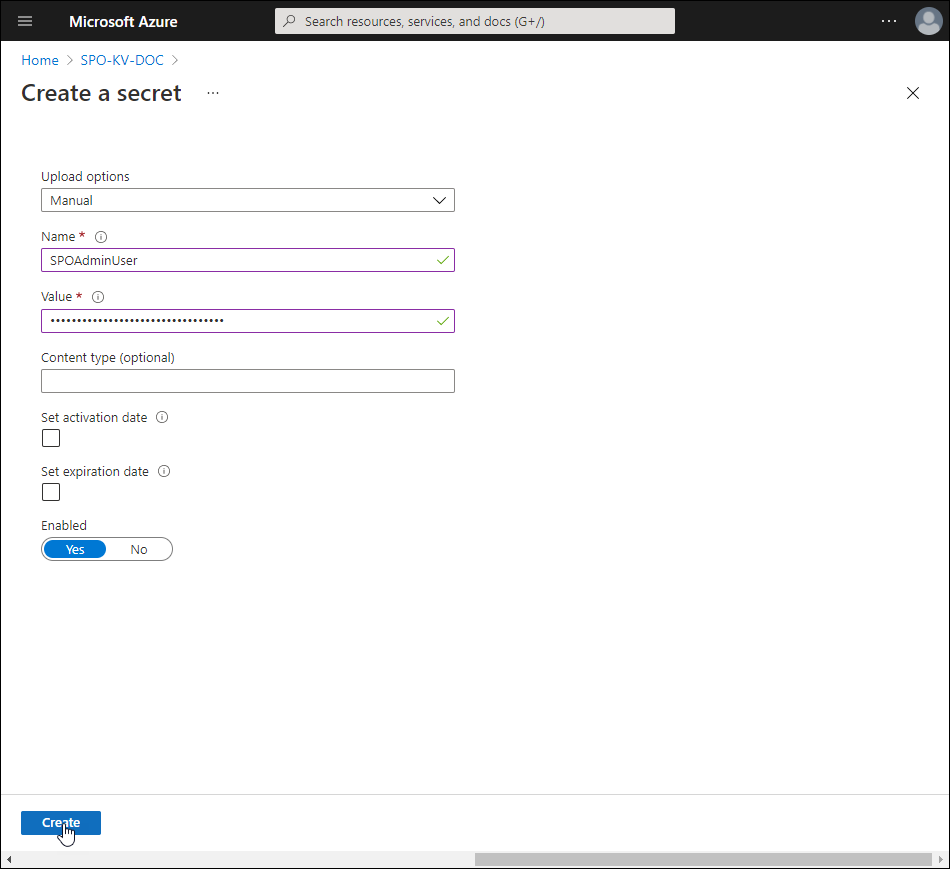
Task: Click the horizontal scrollbar thumb
Action: (x=702, y=860)
